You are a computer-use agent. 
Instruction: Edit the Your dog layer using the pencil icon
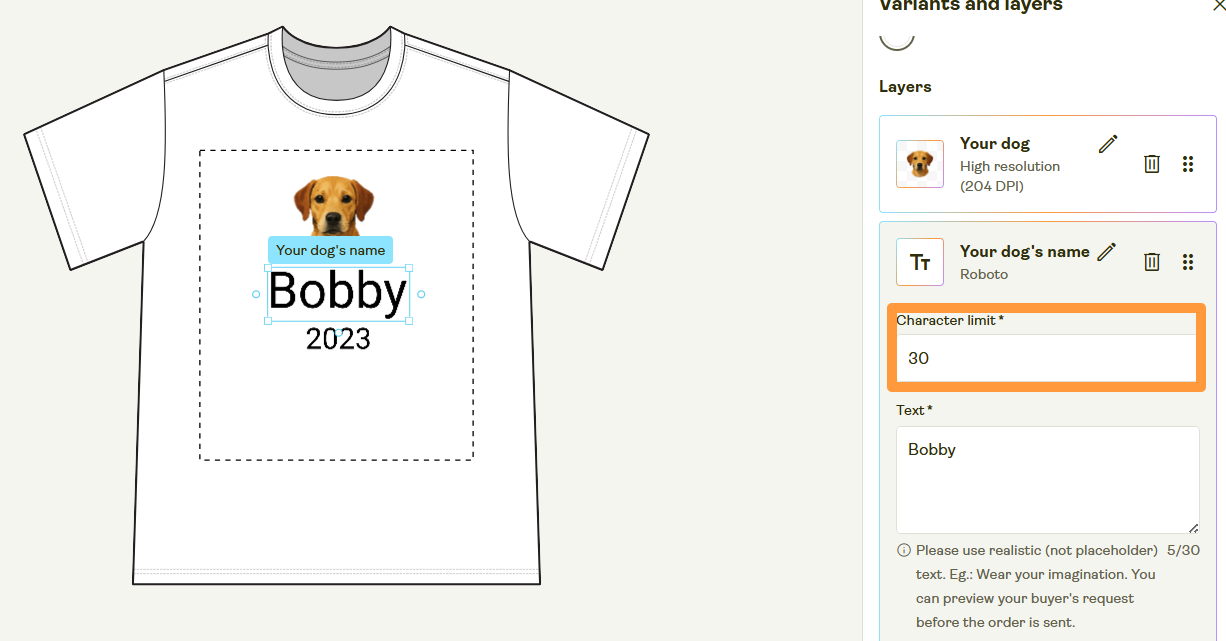point(1107,143)
